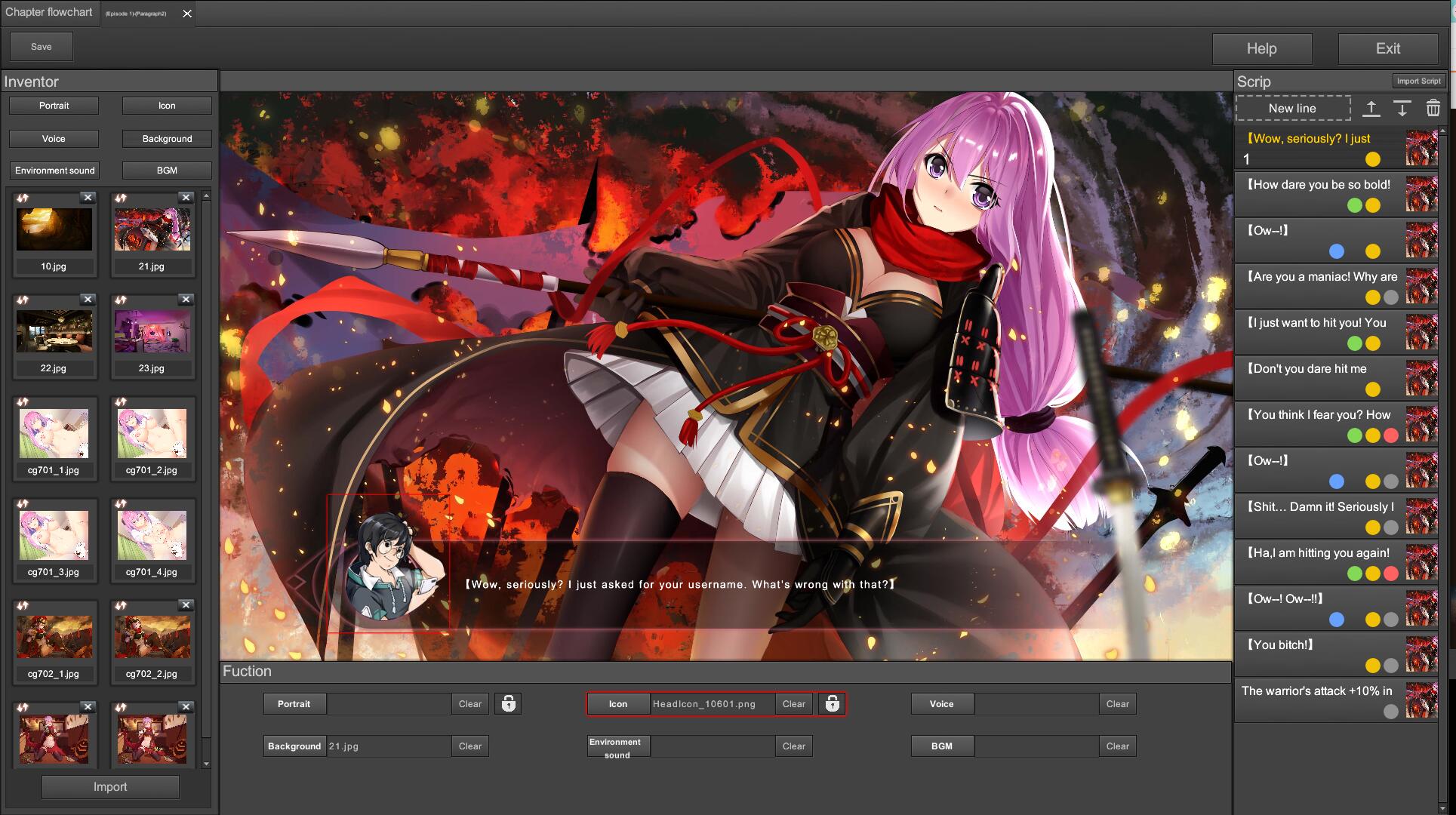
Task: Remove the 10.jpg asset using its X icon
Action: [89, 197]
